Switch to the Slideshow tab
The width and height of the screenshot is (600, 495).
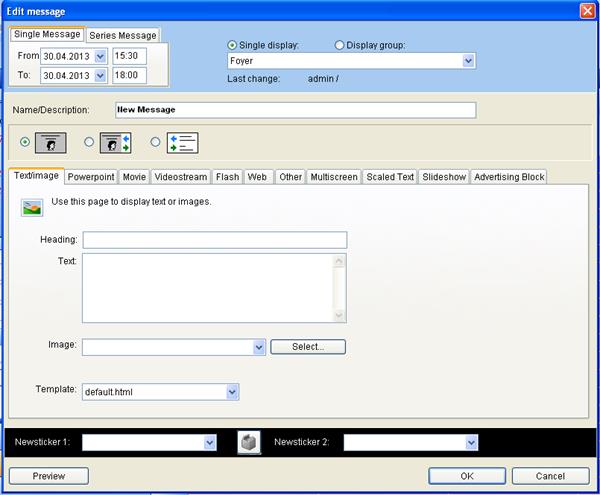point(444,177)
